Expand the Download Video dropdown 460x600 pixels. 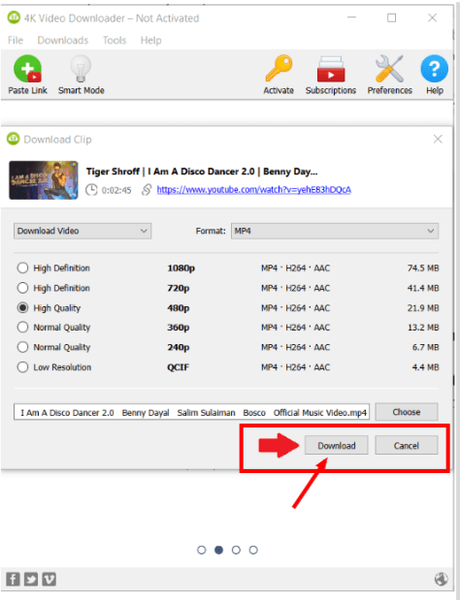tap(83, 231)
